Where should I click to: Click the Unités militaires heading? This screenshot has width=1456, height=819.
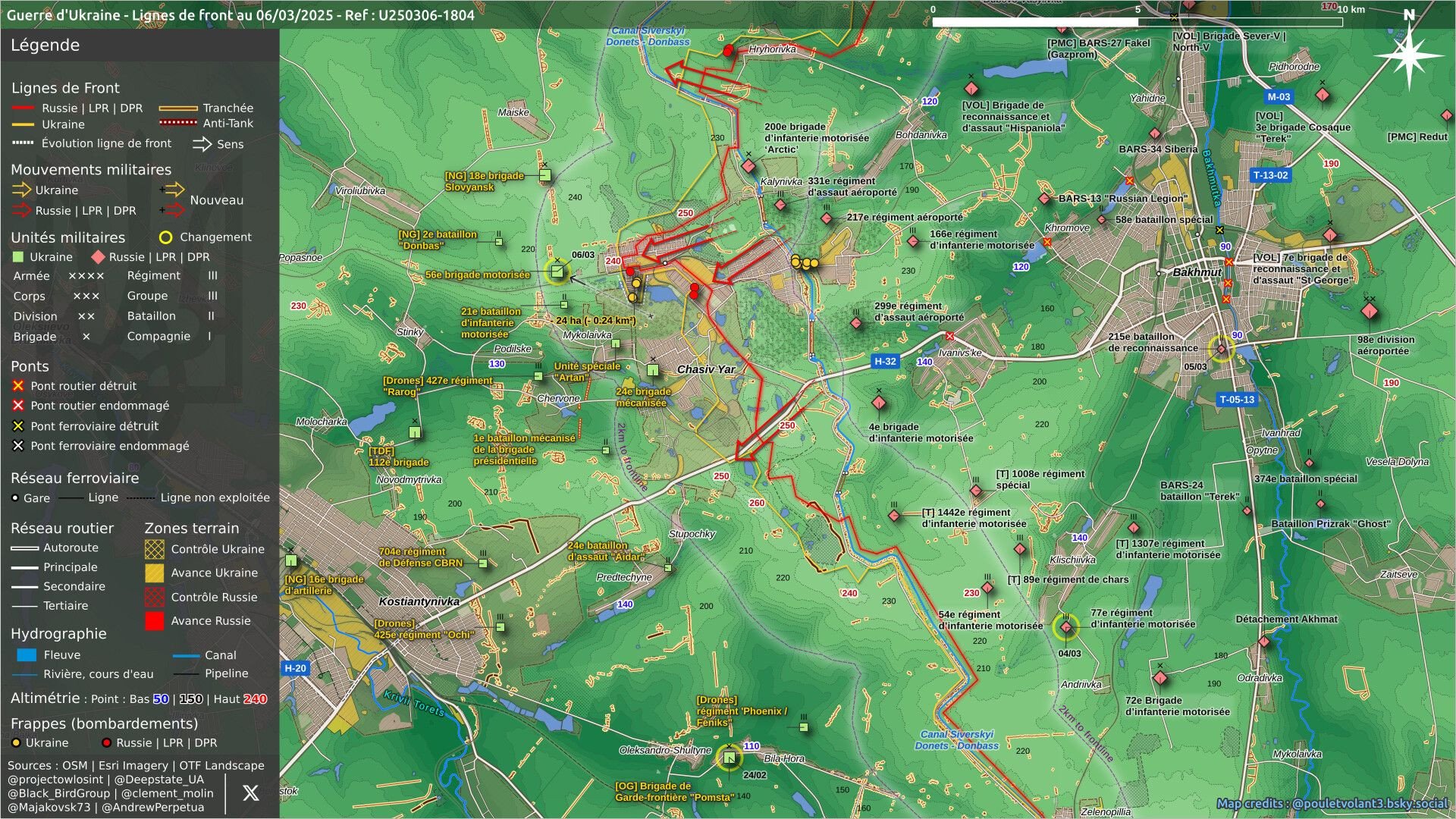coord(67,237)
